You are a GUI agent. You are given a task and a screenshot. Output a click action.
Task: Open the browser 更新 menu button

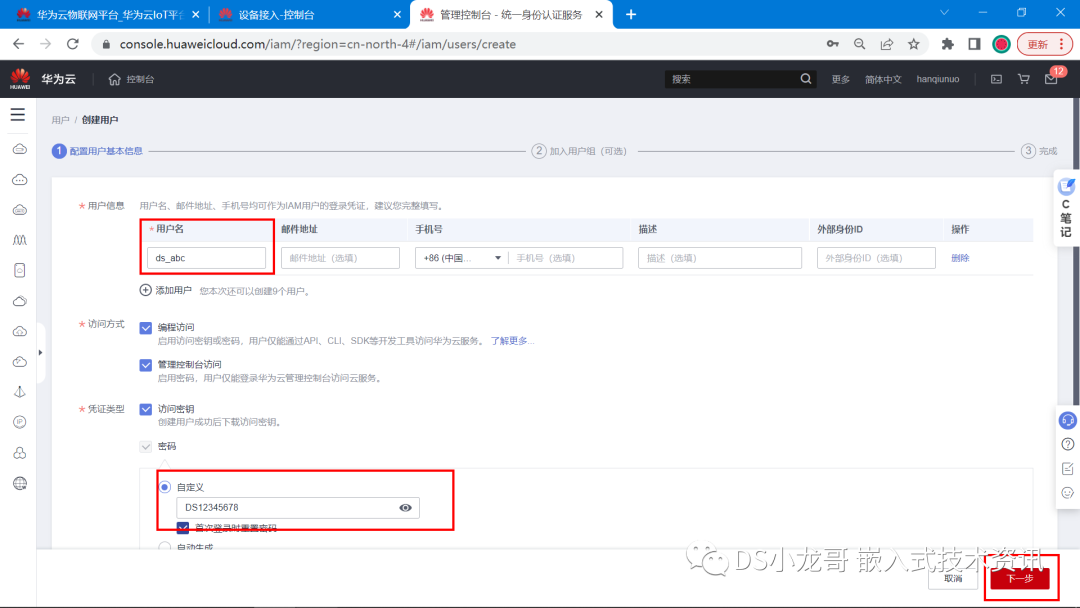point(1044,44)
